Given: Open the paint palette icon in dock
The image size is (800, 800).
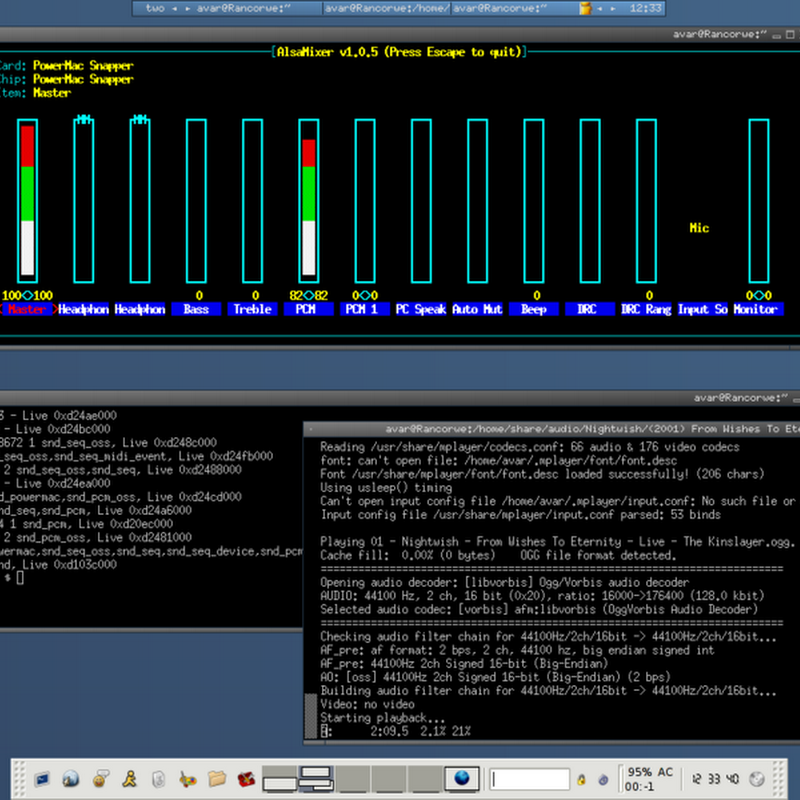Looking at the screenshot, I should tap(187, 778).
